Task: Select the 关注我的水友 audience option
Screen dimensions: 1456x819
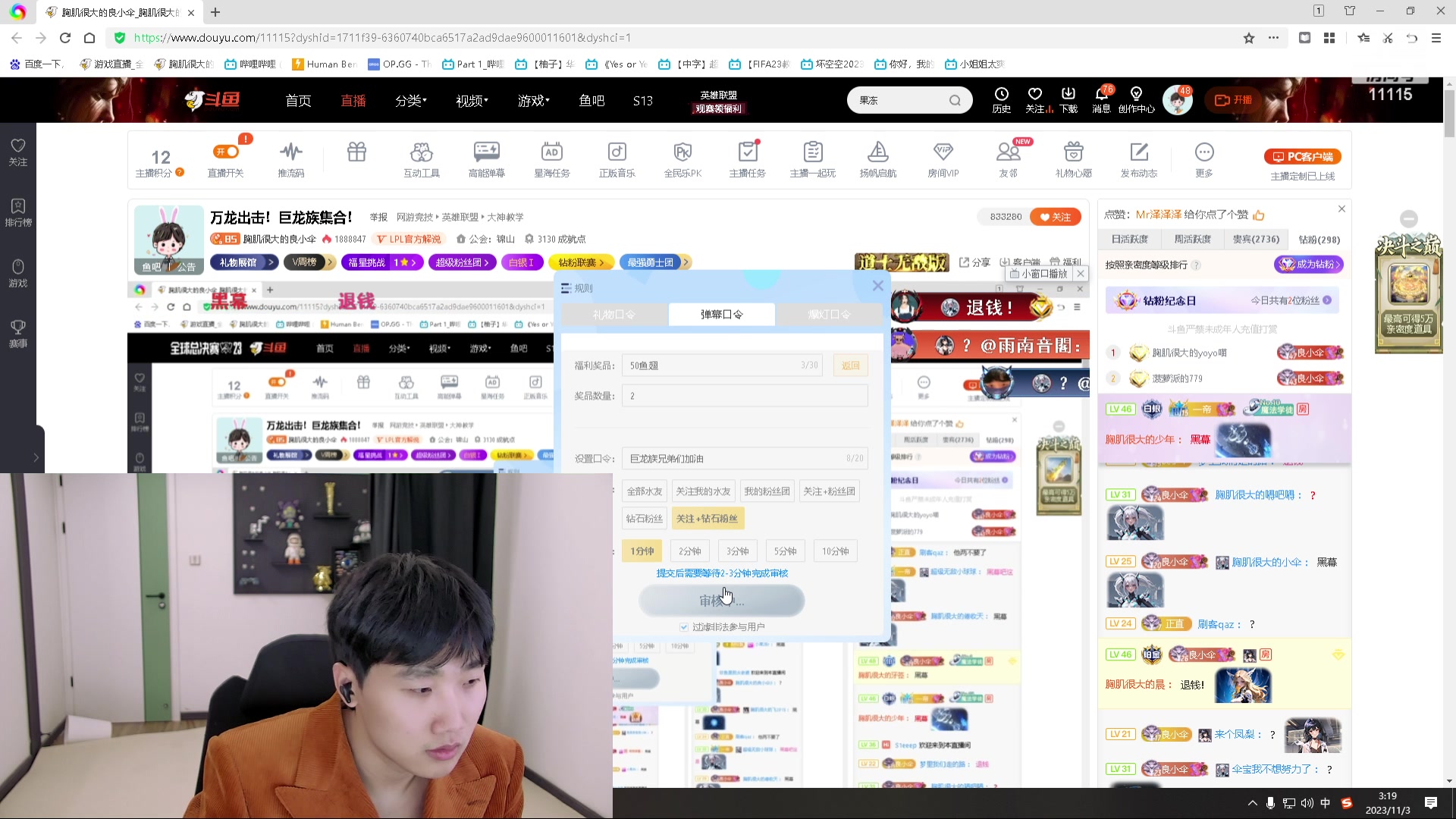Action: [703, 491]
